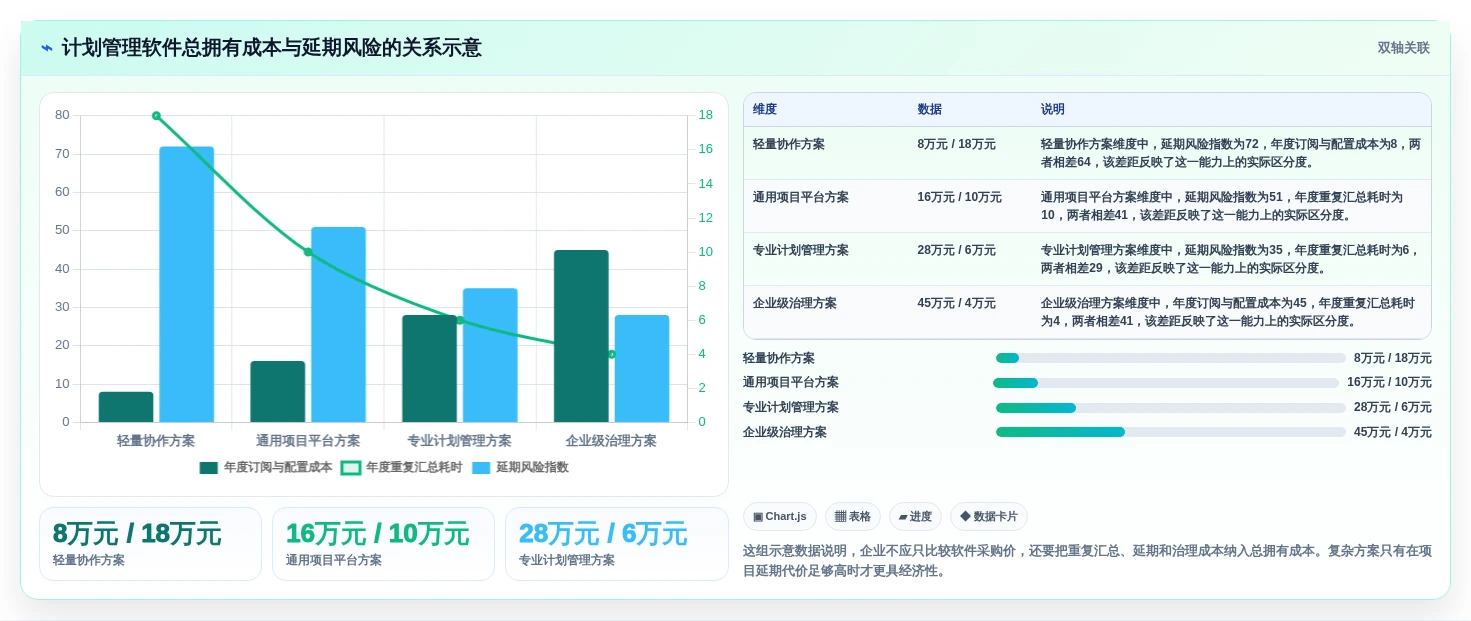Click the 企业级治理方案 x-axis label
The width and height of the screenshot is (1471, 621).
611,441
